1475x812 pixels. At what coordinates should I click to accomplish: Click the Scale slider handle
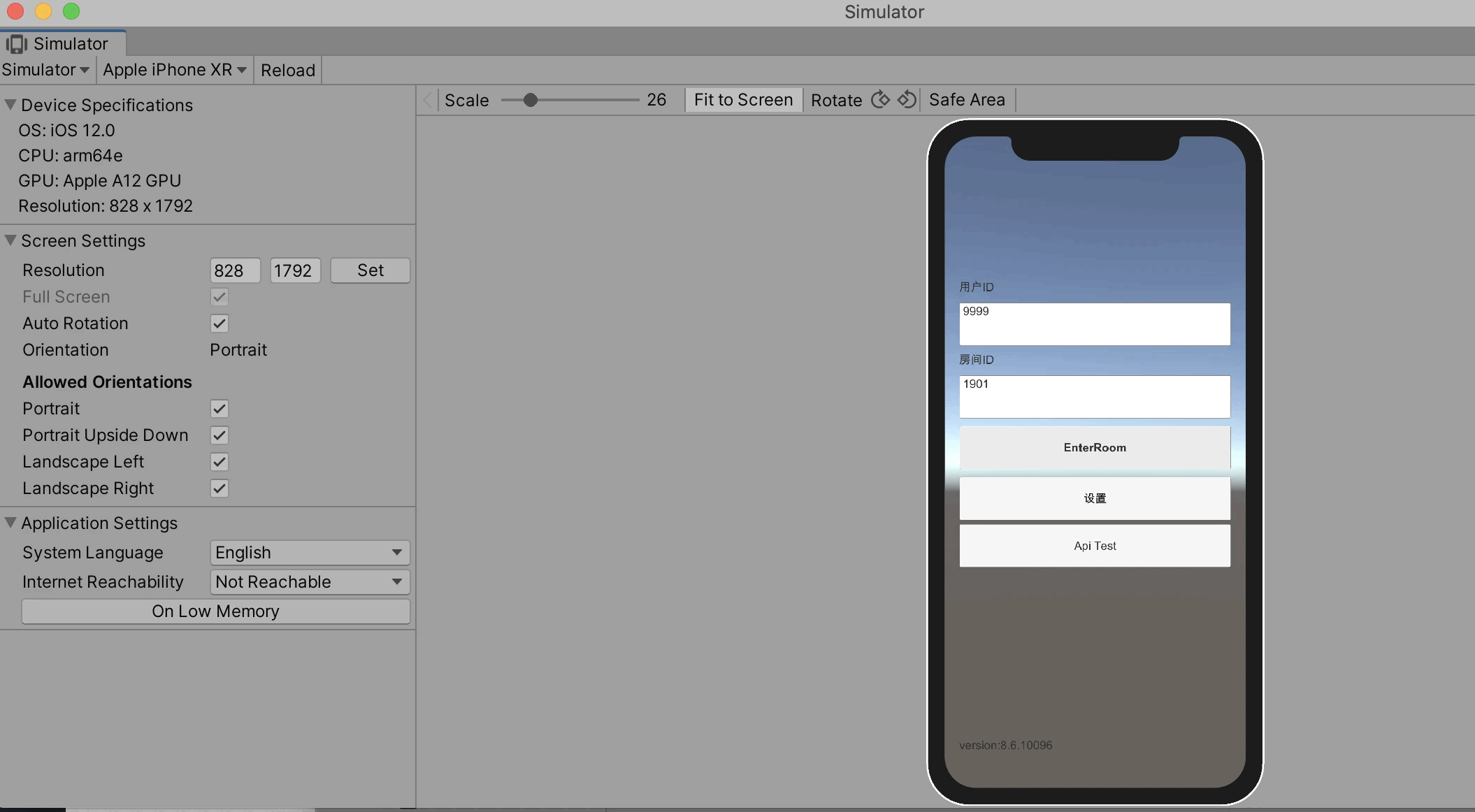coord(531,100)
